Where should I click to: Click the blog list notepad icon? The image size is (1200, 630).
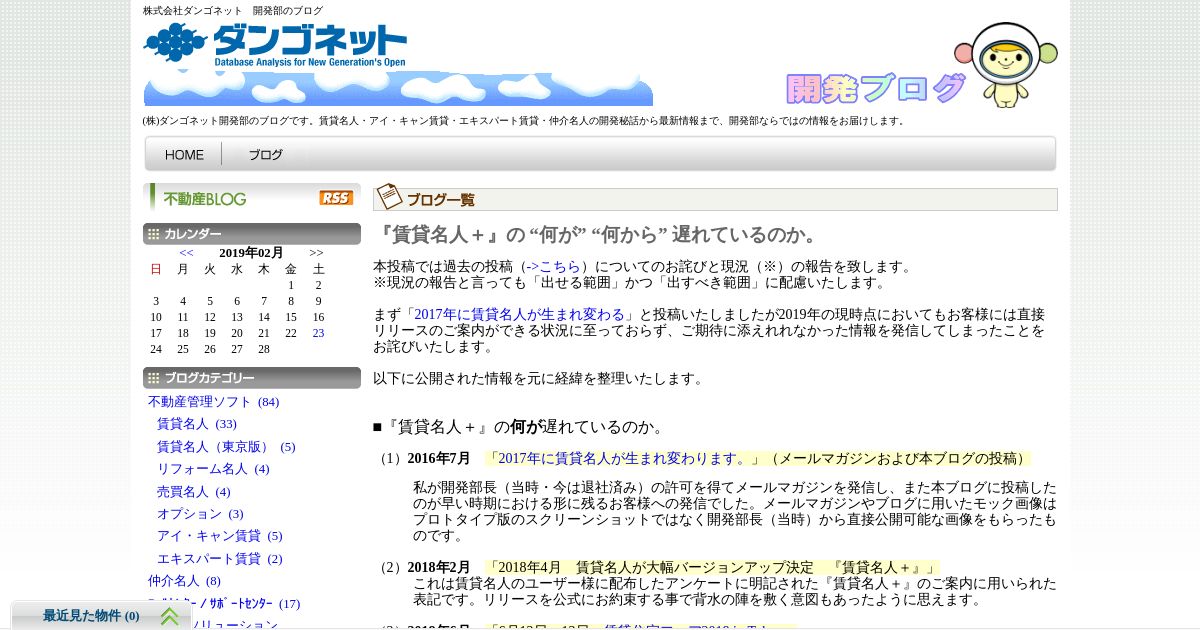point(389,197)
